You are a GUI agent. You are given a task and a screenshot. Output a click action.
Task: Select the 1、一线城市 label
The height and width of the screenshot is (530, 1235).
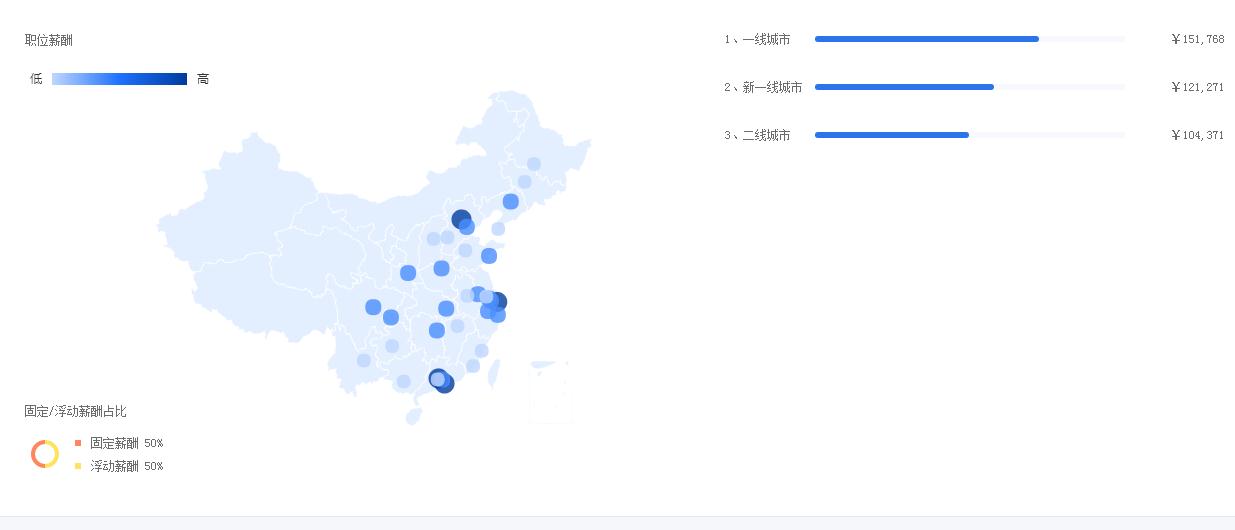(x=757, y=39)
